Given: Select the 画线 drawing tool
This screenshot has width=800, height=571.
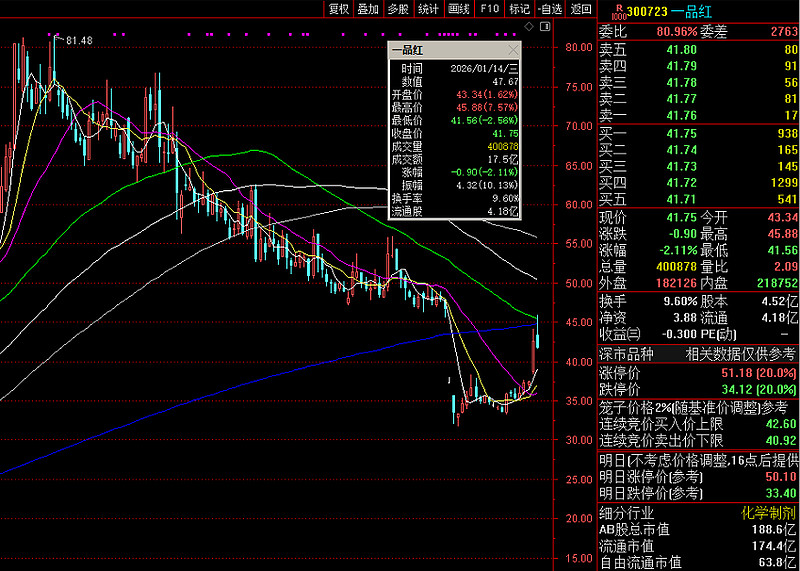Looking at the screenshot, I should point(459,9).
